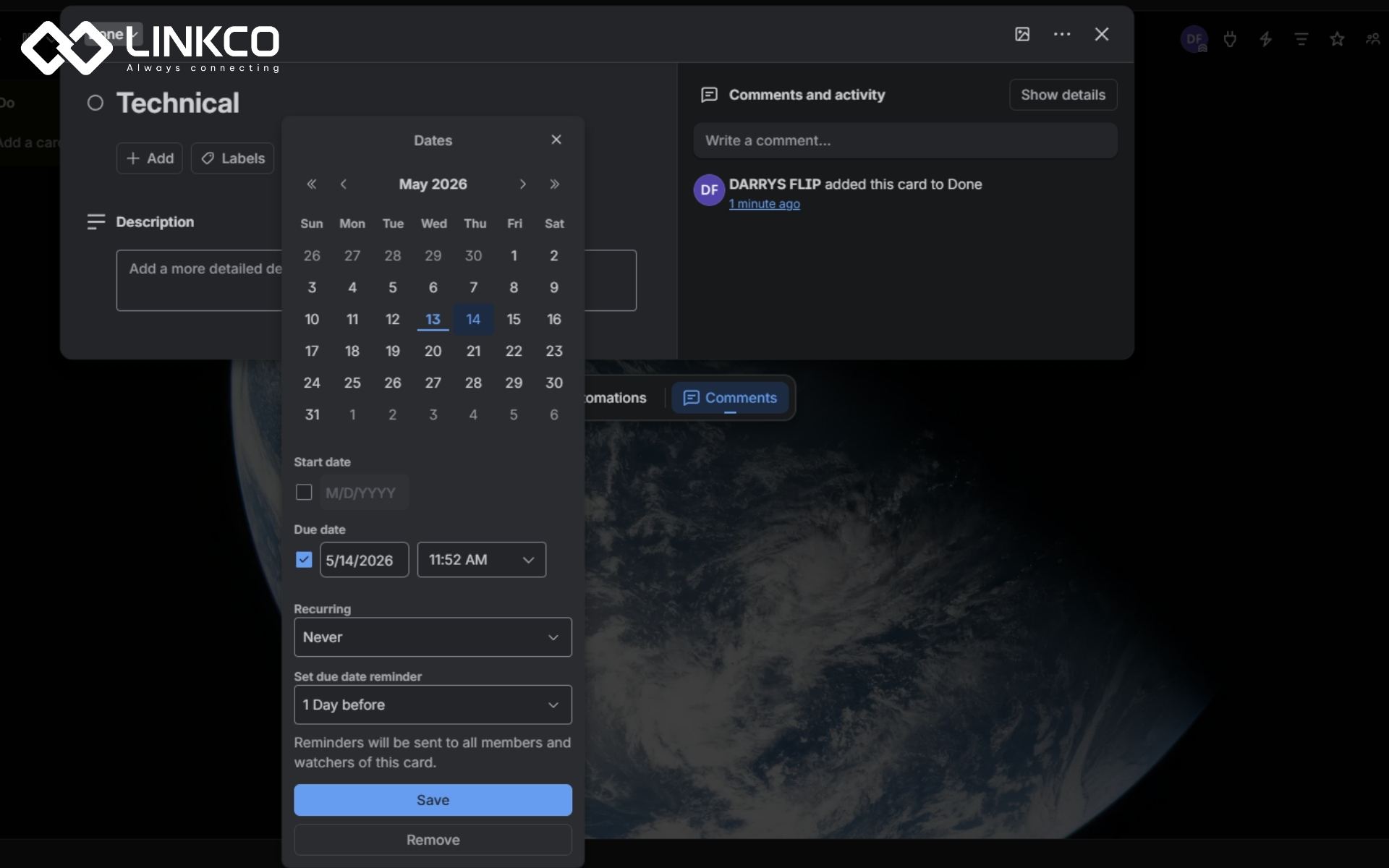1389x868 pixels.
Task: Close the Dates popup
Action: pyautogui.click(x=556, y=140)
